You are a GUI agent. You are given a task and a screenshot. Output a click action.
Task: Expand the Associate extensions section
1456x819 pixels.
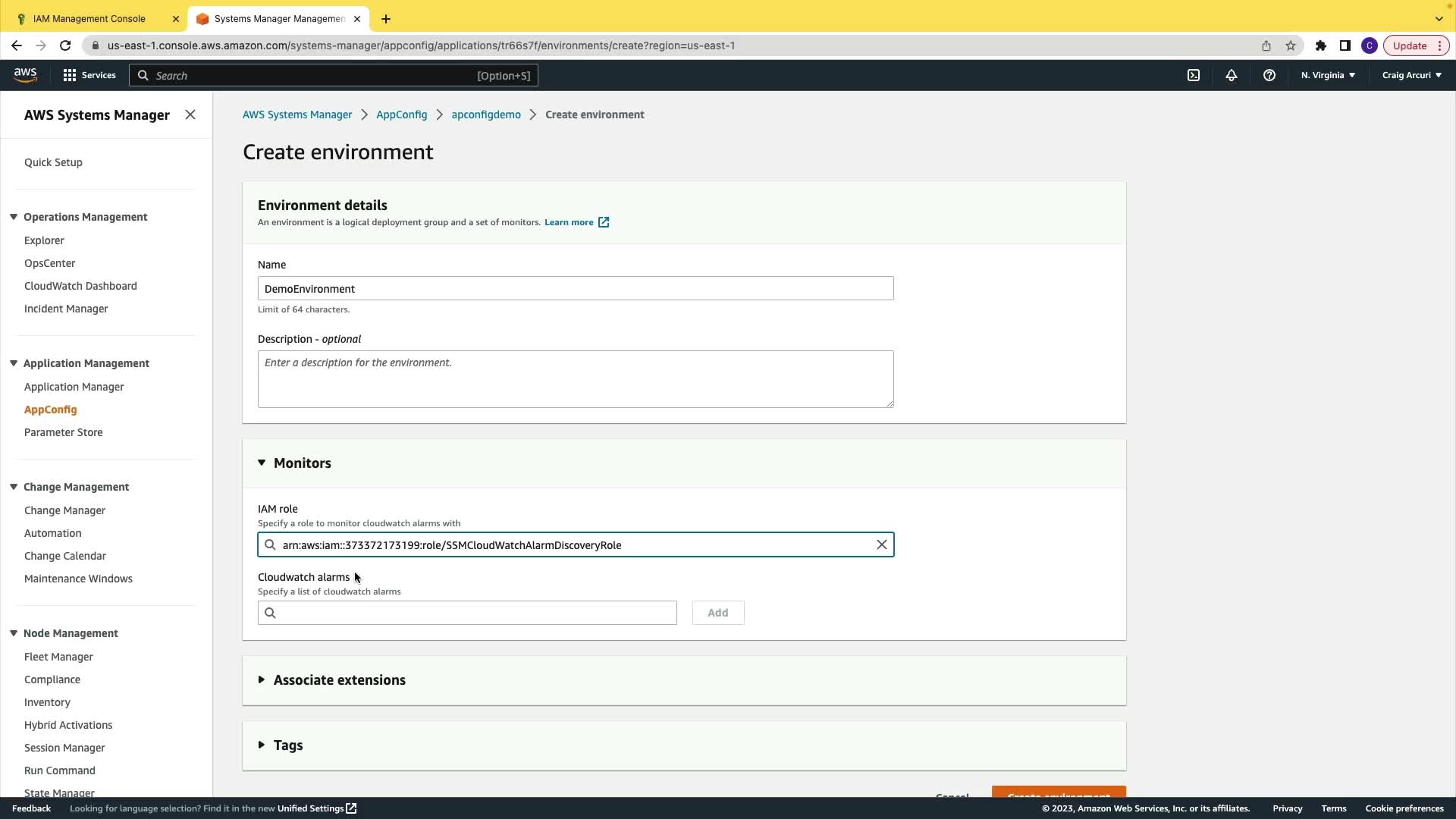(x=262, y=679)
